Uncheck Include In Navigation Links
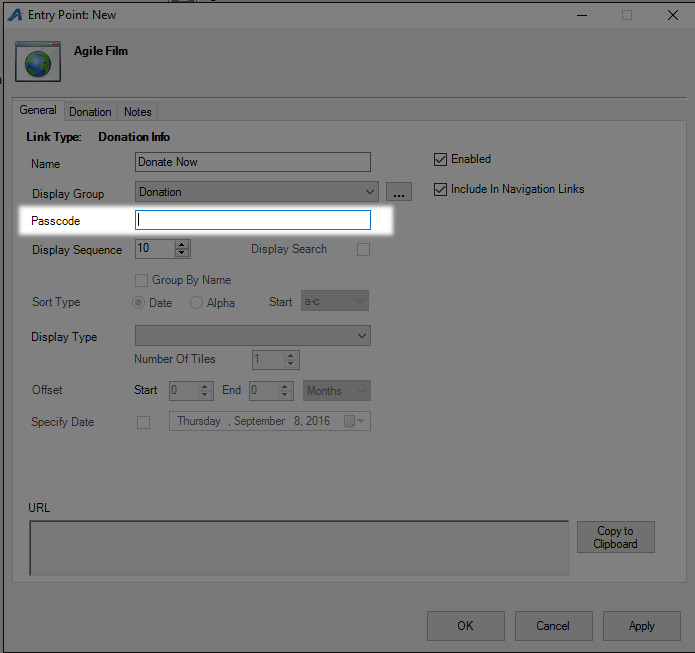This screenshot has height=653, width=695. [x=440, y=189]
